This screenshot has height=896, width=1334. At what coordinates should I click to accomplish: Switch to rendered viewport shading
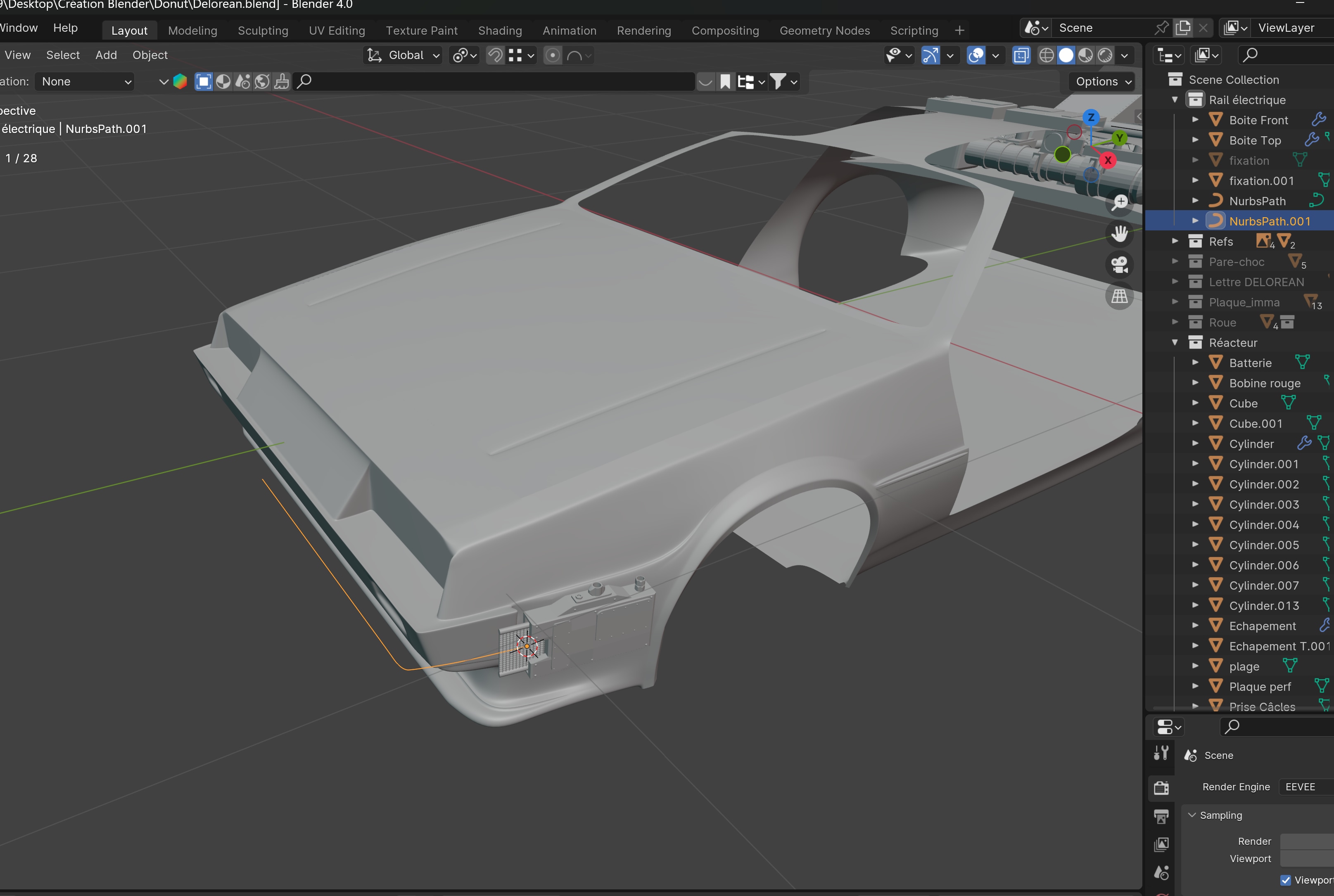tap(1105, 55)
